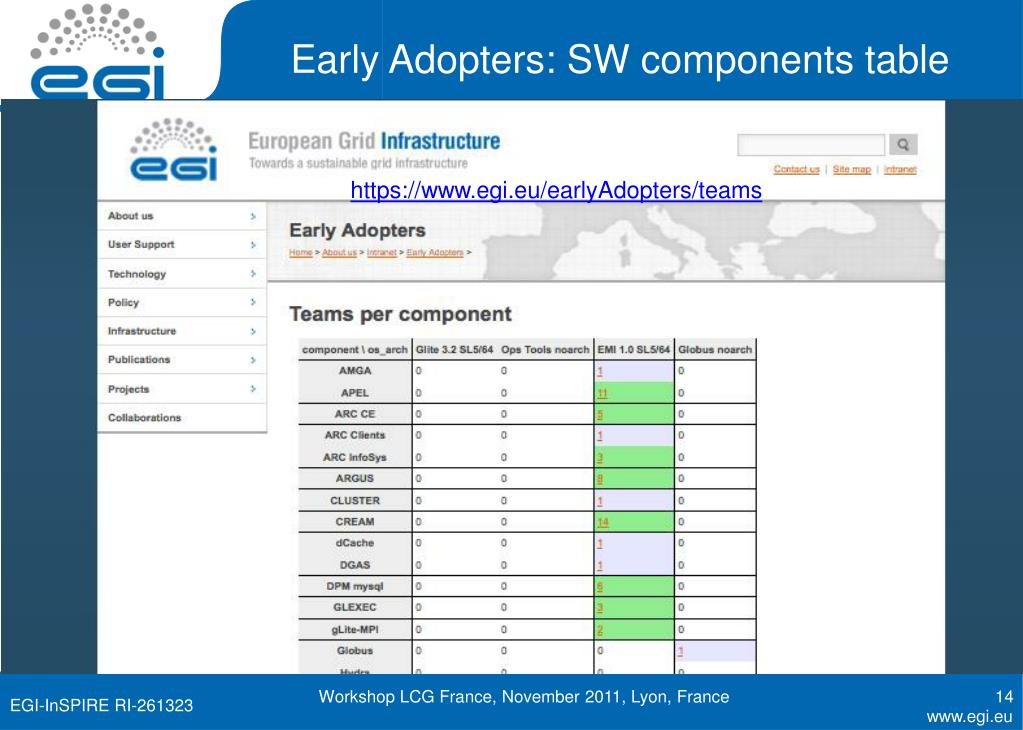
Task: Open the earlyAdopters/teams URL link
Action: coord(556,190)
